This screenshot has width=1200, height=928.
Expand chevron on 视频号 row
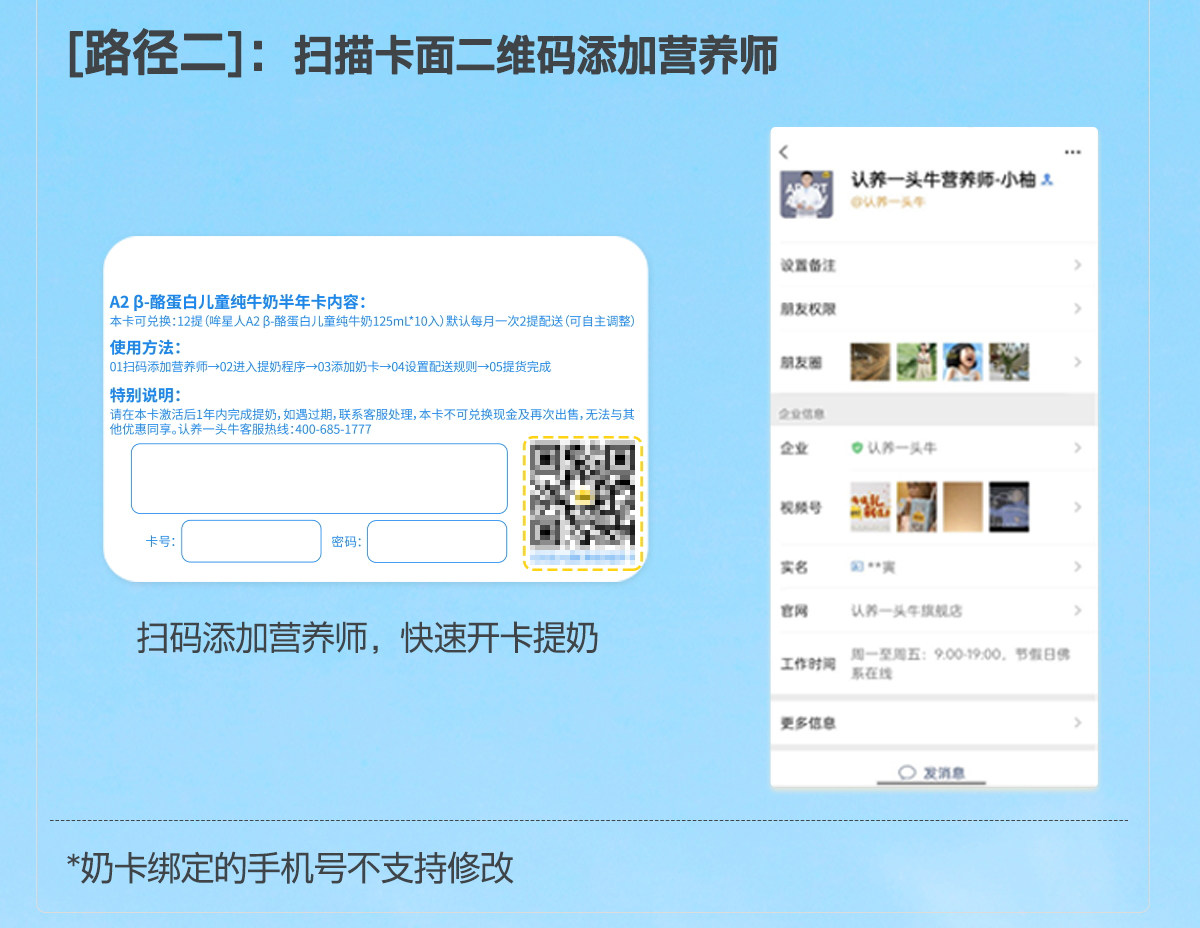coord(1078,507)
